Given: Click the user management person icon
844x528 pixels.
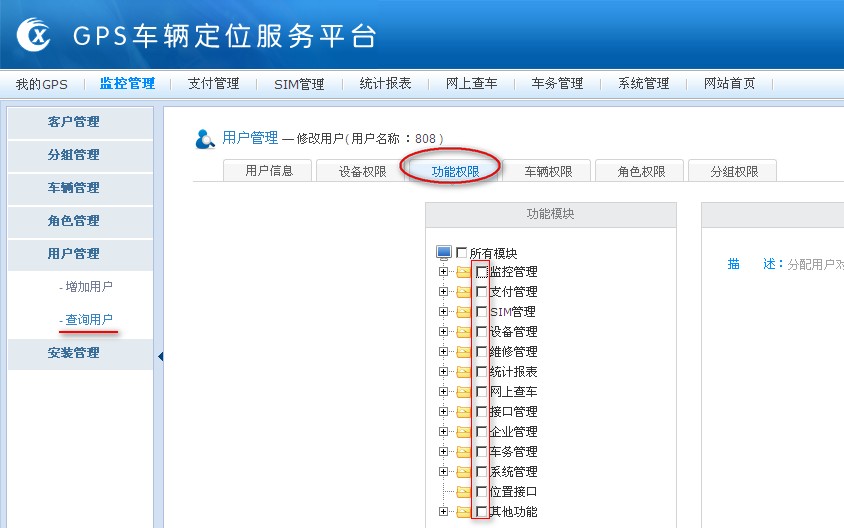Looking at the screenshot, I should tap(205, 139).
